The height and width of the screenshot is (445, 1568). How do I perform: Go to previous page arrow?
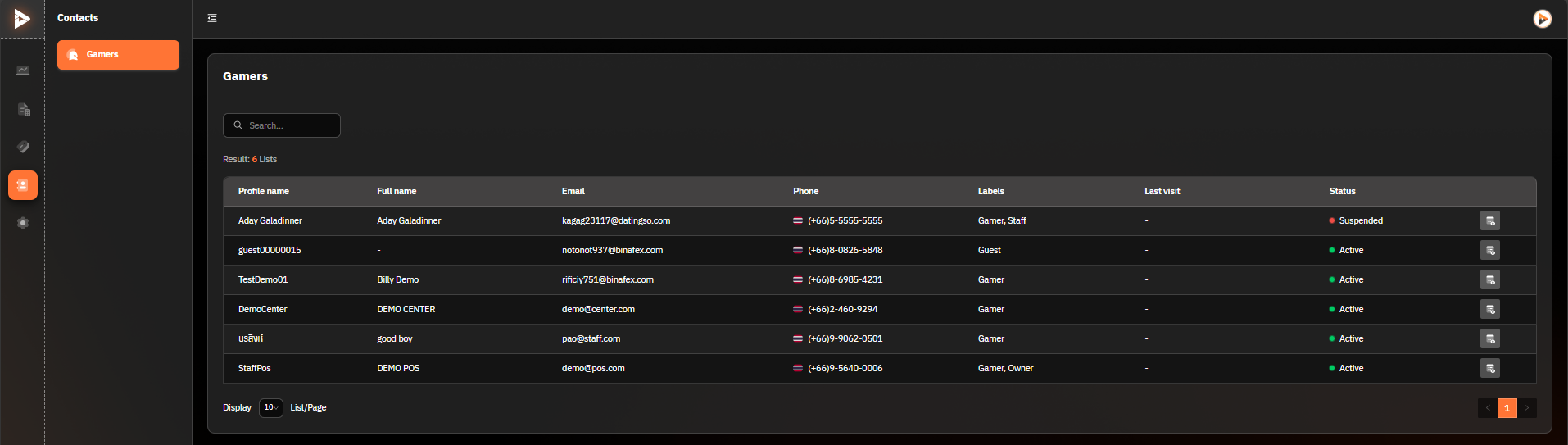(1488, 408)
